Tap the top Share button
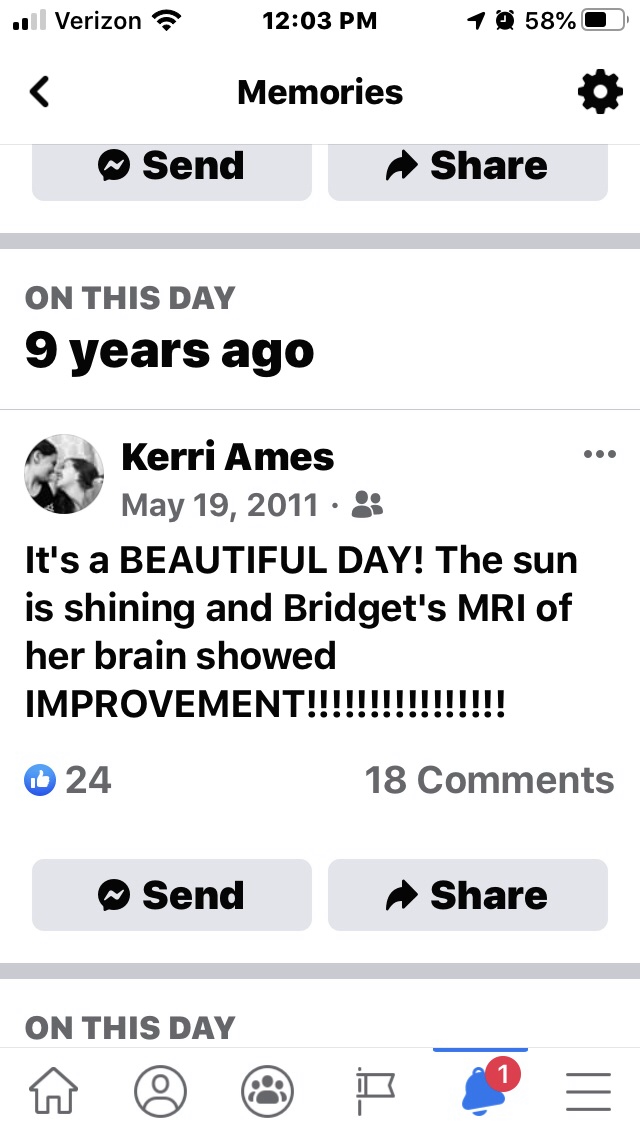 click(x=467, y=171)
